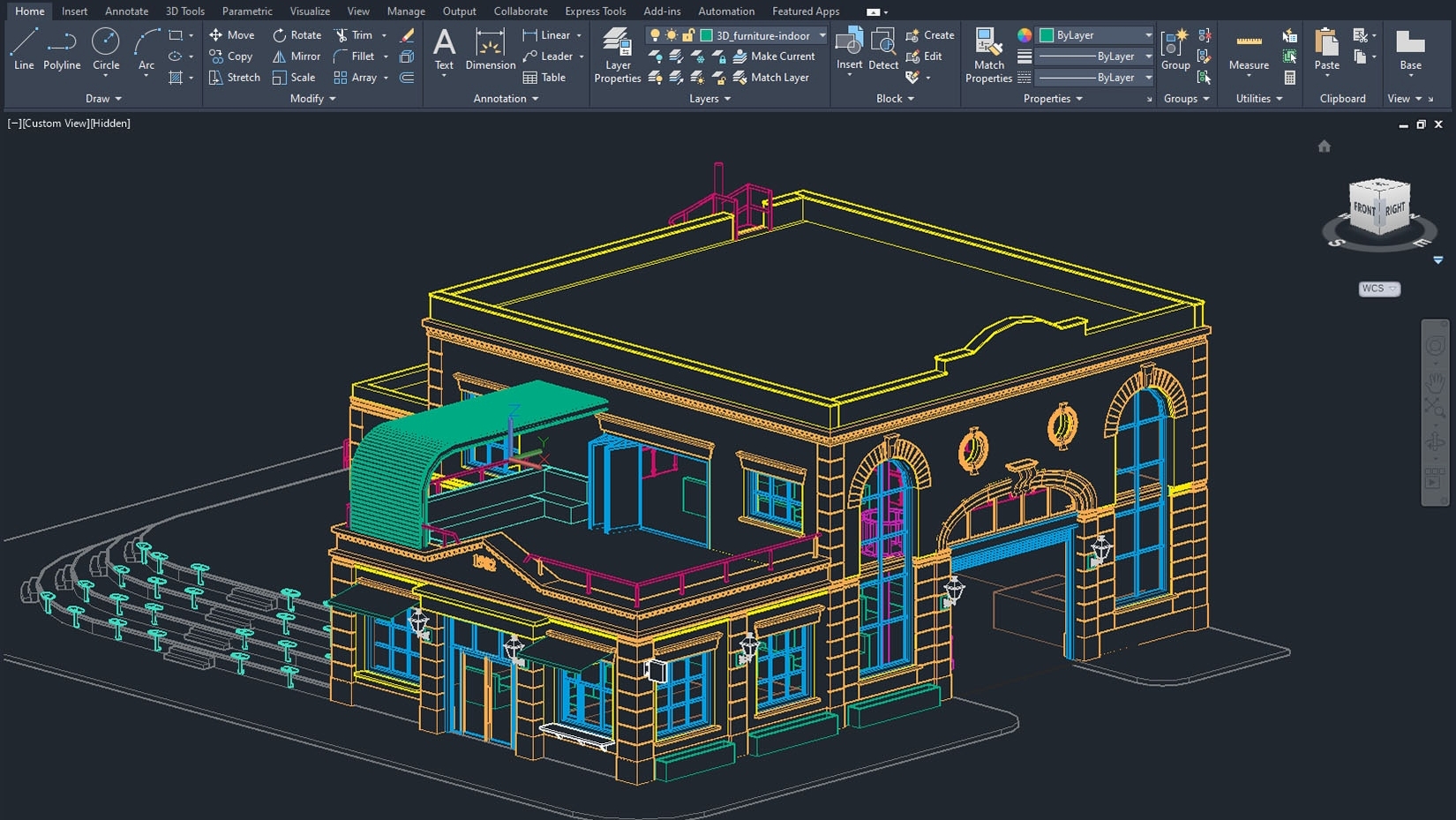Switch to the Visualize ribbon tab
This screenshot has height=820, width=1456.
(310, 11)
